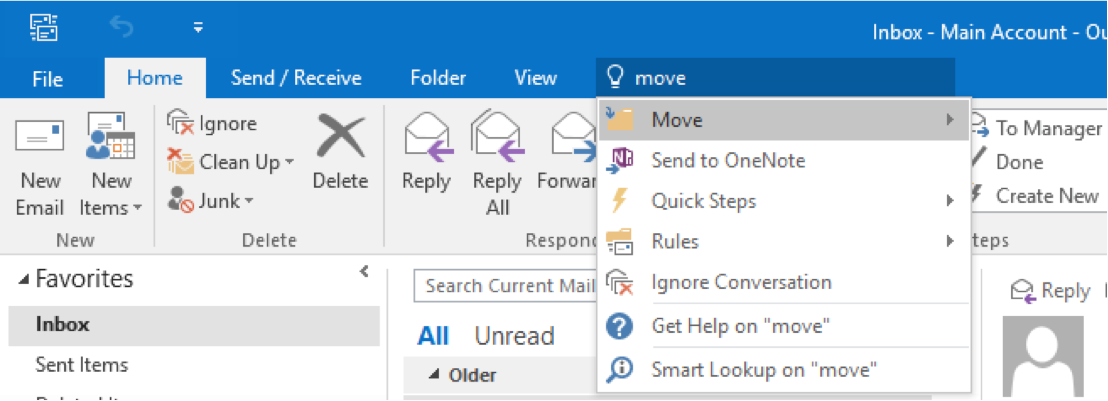1108x401 pixels.
Task: Click the undo arrow in quick access toolbar
Action: (x=124, y=28)
